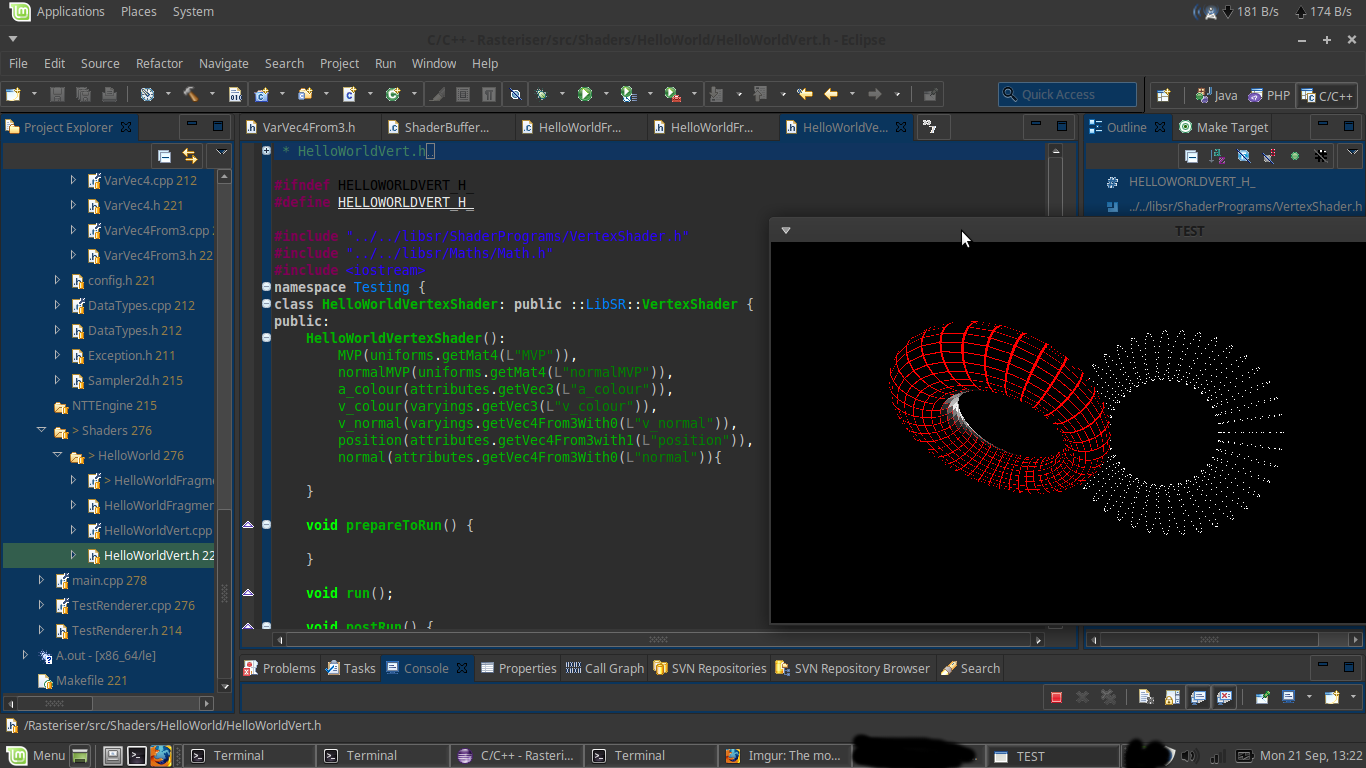Click the Firefox launcher in bottom panel
1366x768 pixels.
click(x=161, y=755)
